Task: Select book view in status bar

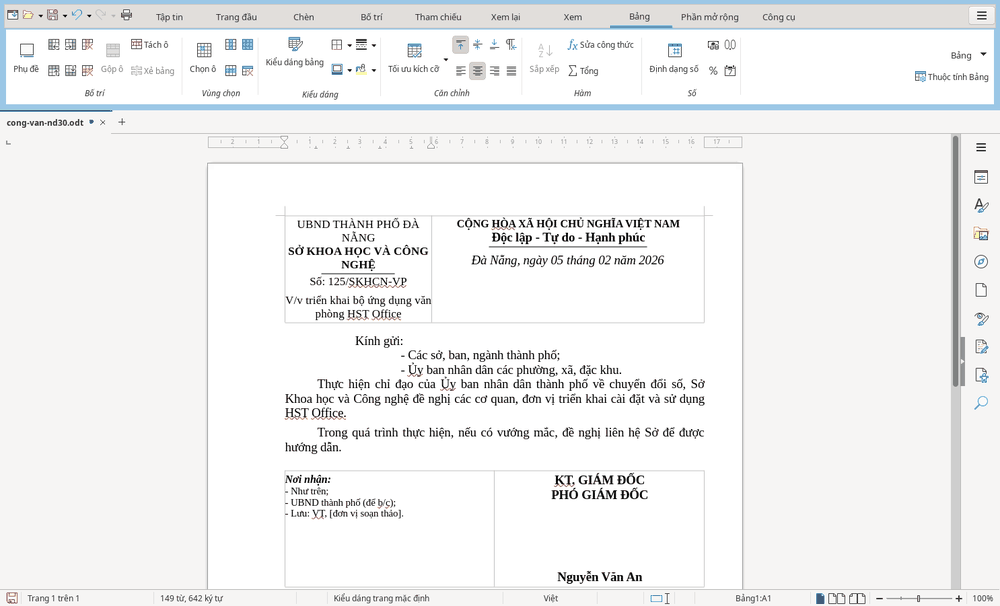Action: click(857, 598)
